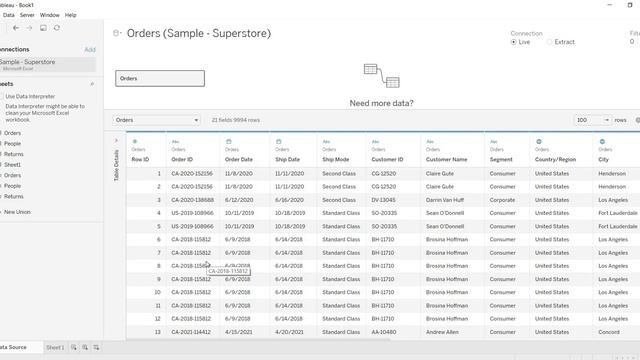Click the Abc type icon above Customer ID

(x=375, y=142)
